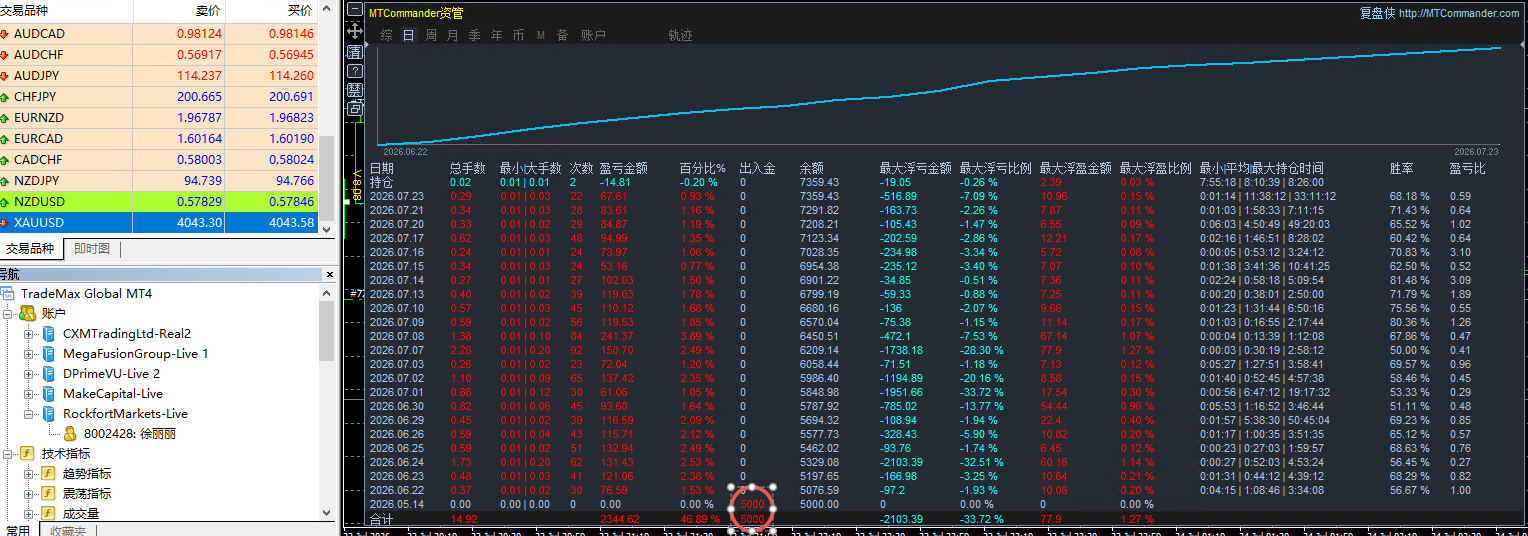Expand the CXMTradingLtd-Real2 node
Viewport: 1528px width, 536px height.
point(28,334)
